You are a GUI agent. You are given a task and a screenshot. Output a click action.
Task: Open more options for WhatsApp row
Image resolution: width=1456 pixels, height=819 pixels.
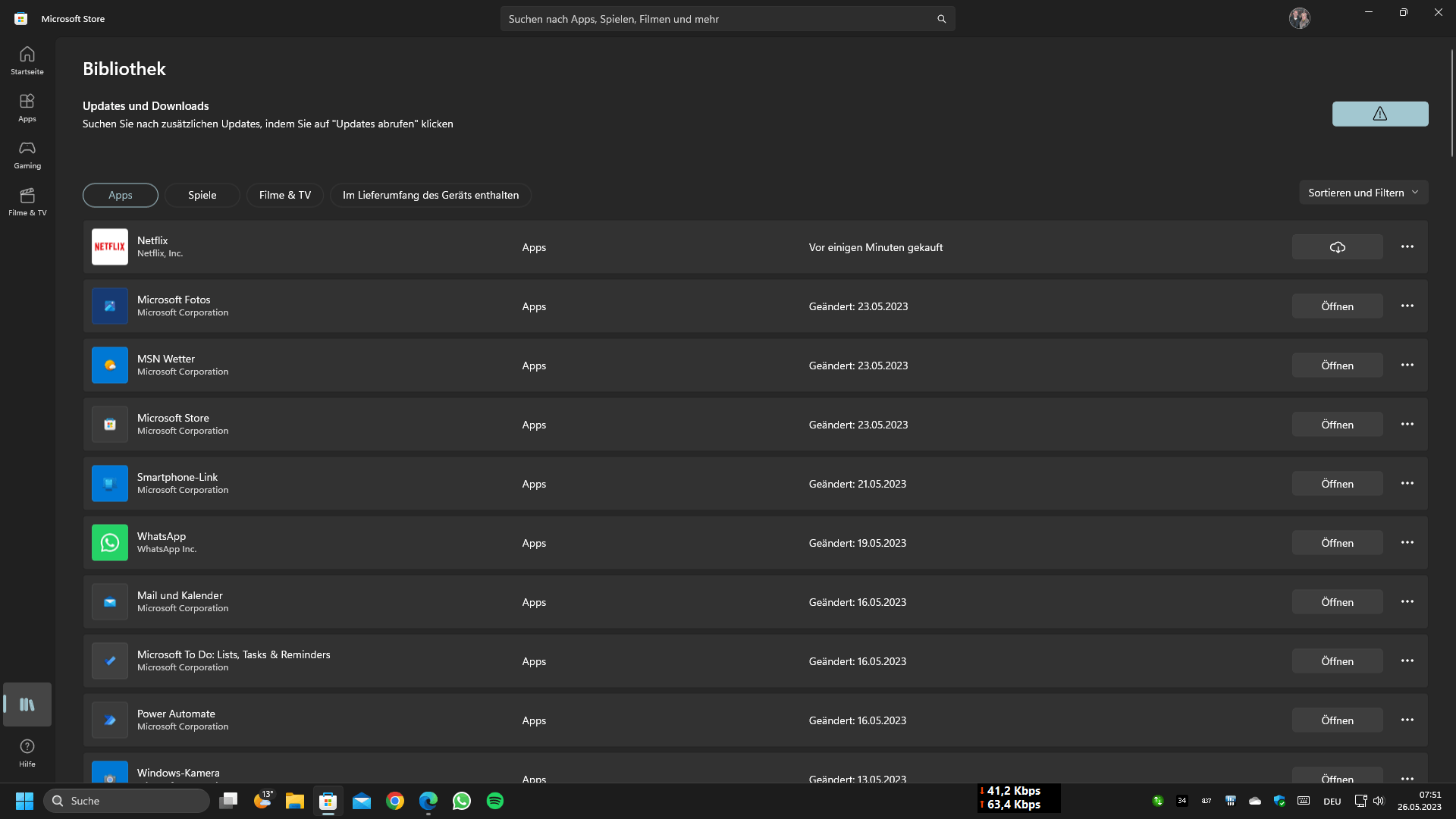[1407, 543]
